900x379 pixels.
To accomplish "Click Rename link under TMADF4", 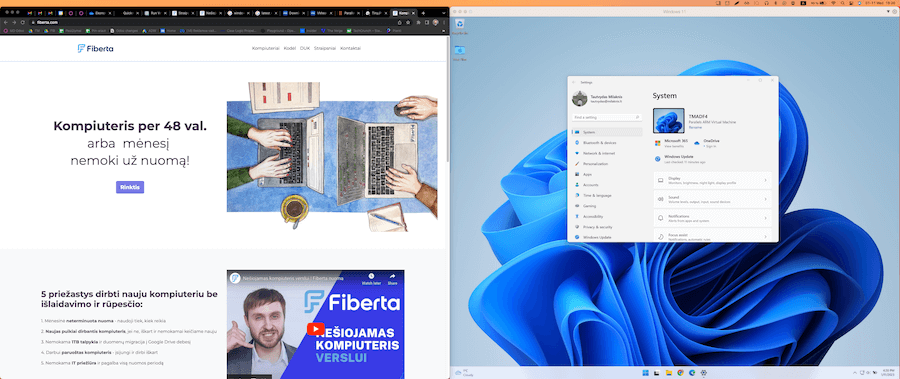I will point(695,127).
